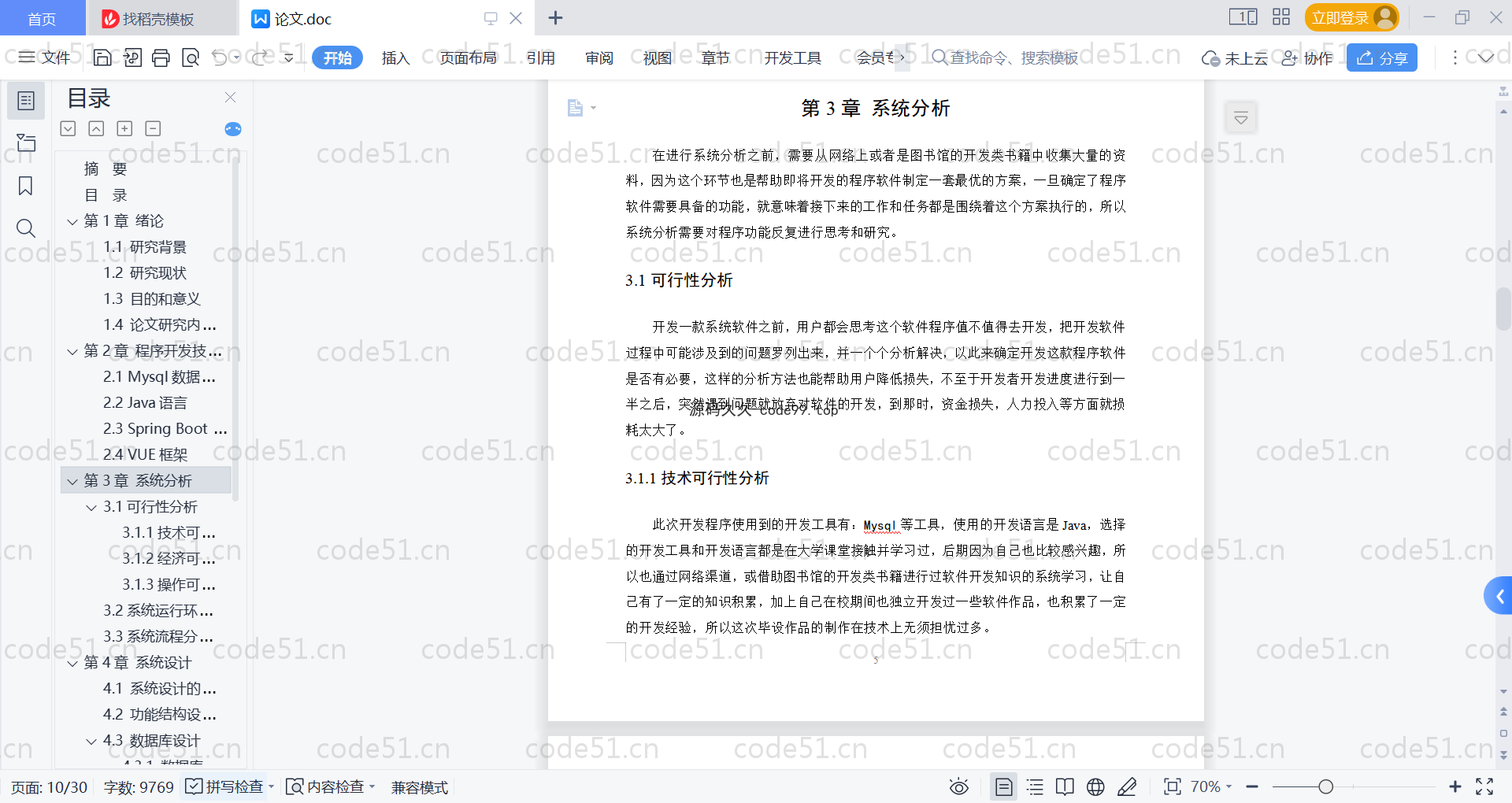
Task: Switch to 插入 ribbon tab
Action: [395, 57]
